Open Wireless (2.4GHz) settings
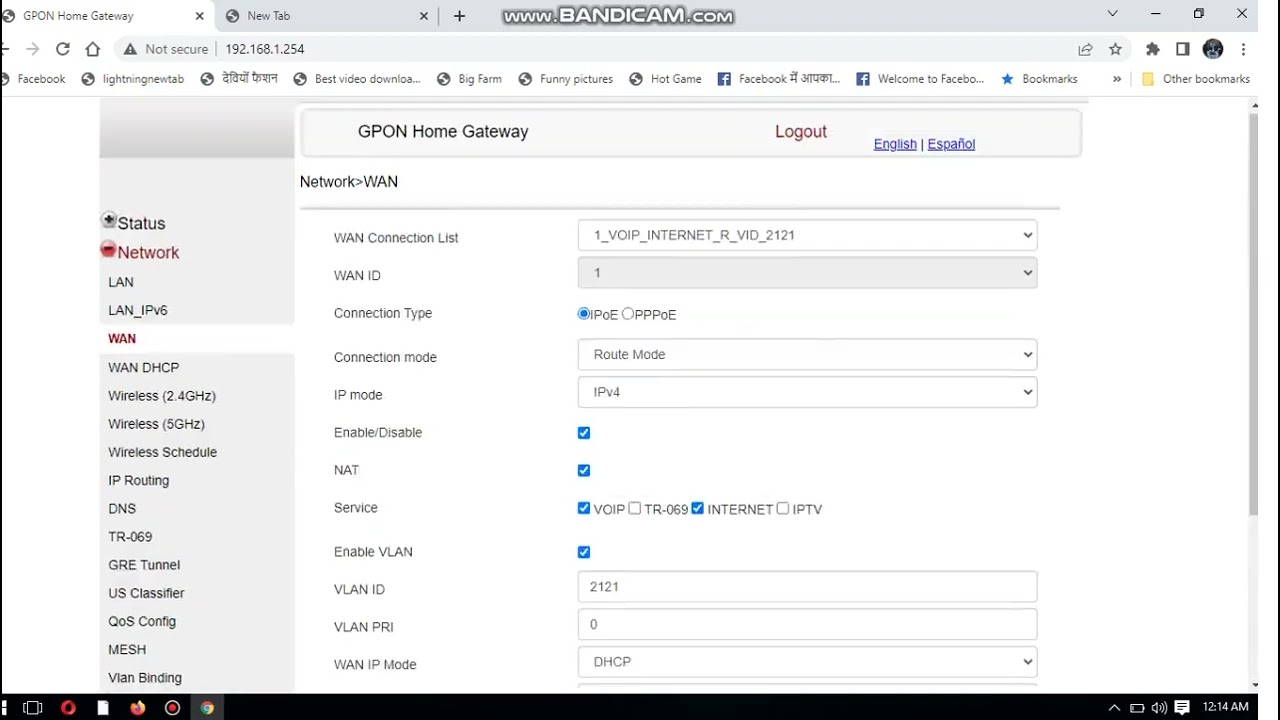The width and height of the screenshot is (1280, 720). coord(162,396)
